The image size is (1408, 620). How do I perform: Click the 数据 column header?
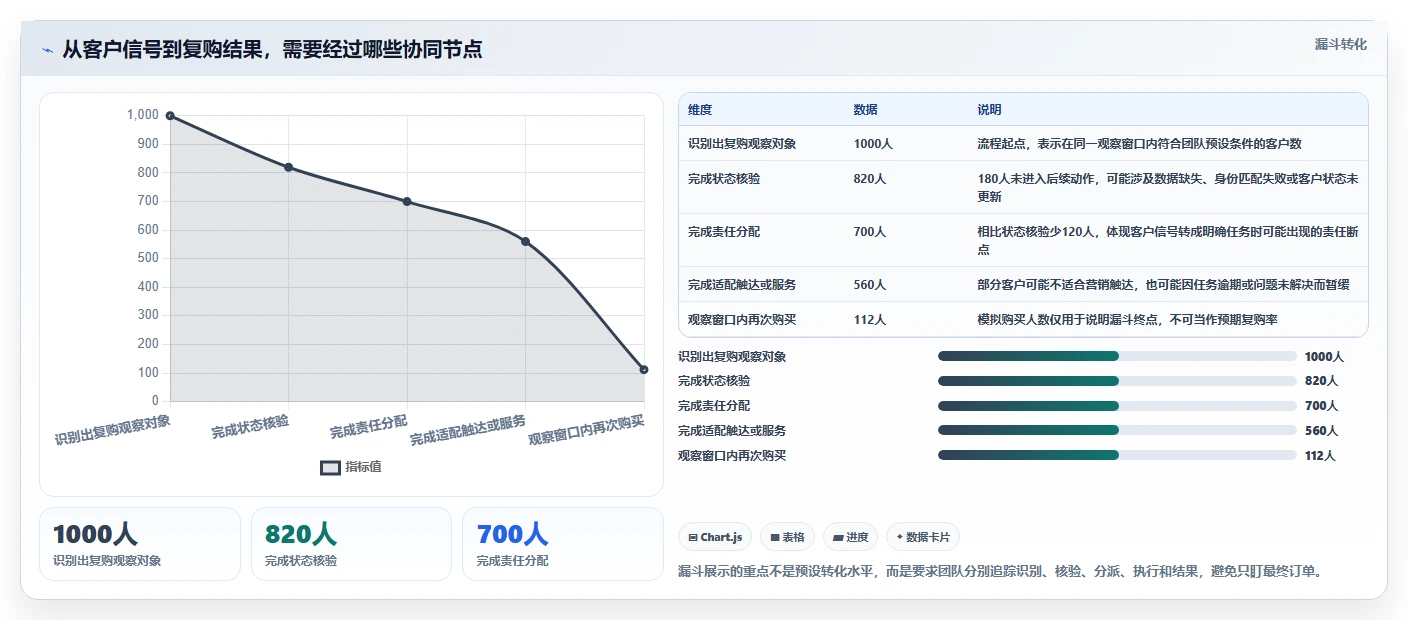coord(866,110)
